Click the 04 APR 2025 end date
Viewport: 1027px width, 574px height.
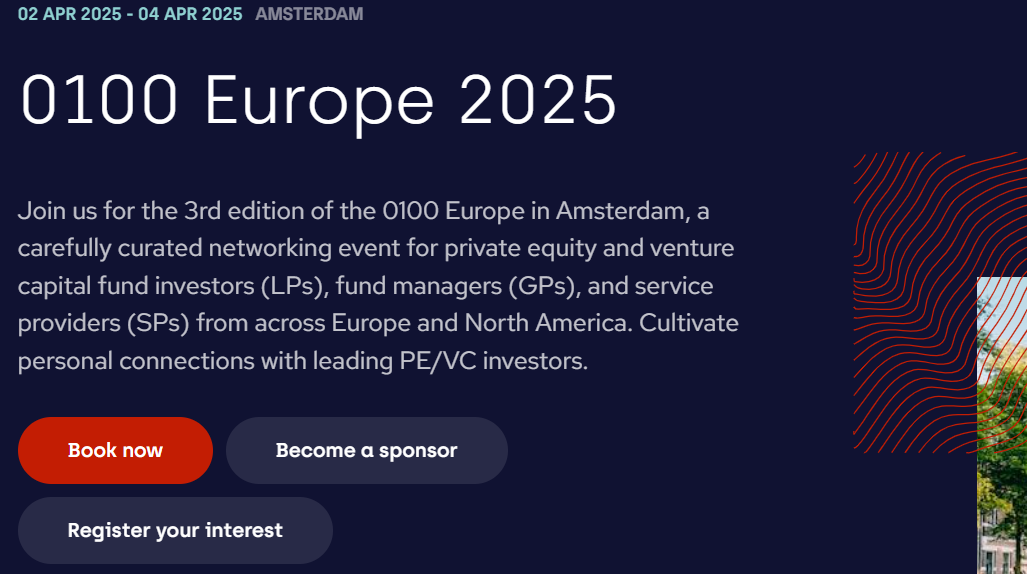coord(190,14)
